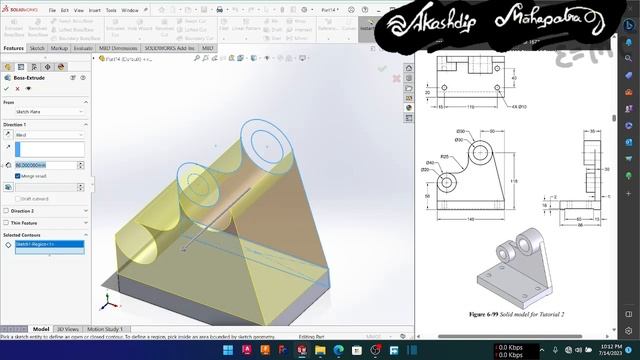
Task: Switch to the Evaluate ribbon tab
Action: click(83, 48)
